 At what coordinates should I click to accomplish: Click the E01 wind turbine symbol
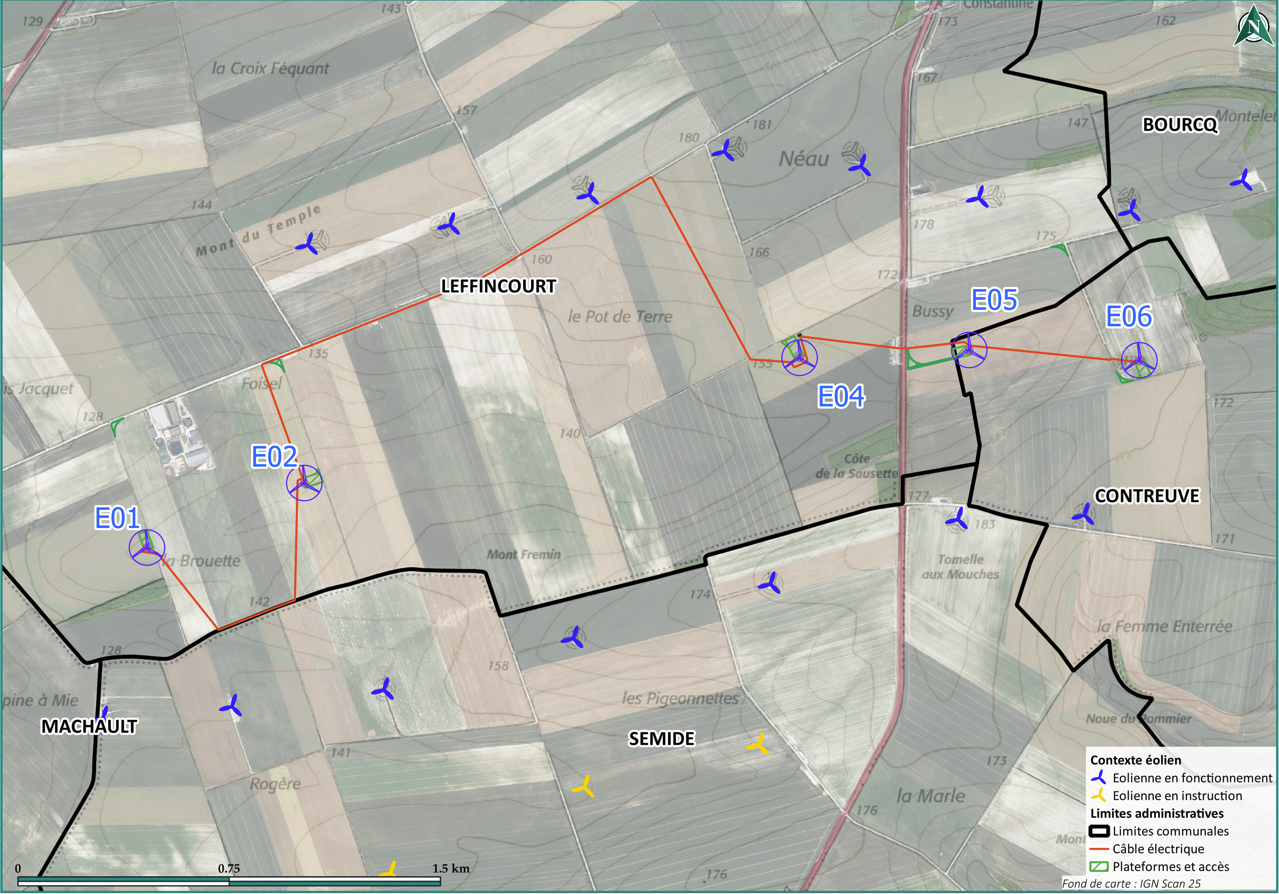(147, 546)
